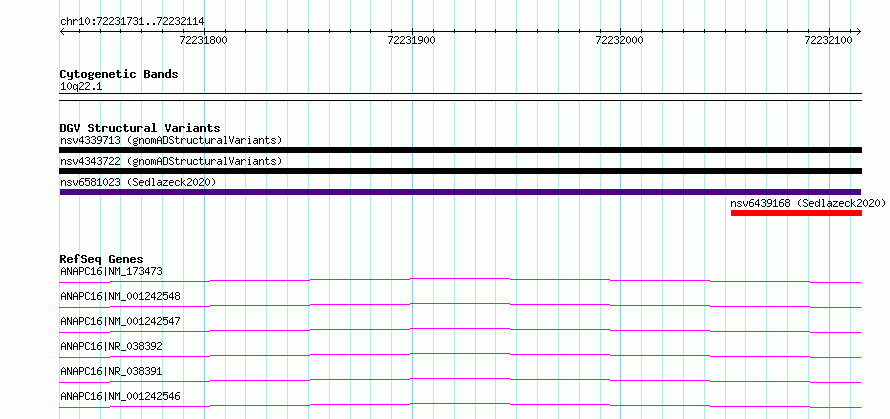Click the ANAPC16|NM_001242547 transcript label
Viewport: 890px width, 419px height.
pos(120,321)
